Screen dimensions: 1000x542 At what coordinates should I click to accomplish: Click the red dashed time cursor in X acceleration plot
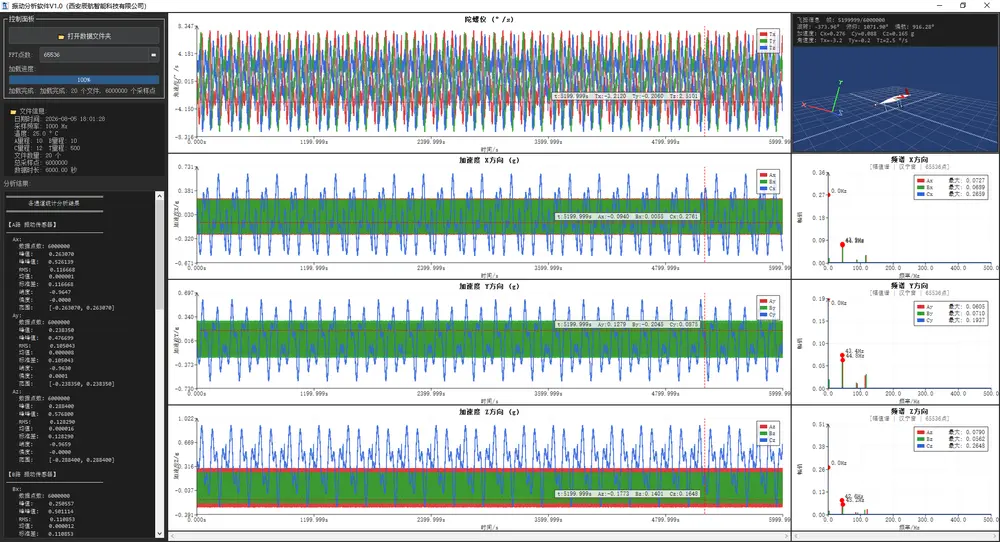point(705,215)
